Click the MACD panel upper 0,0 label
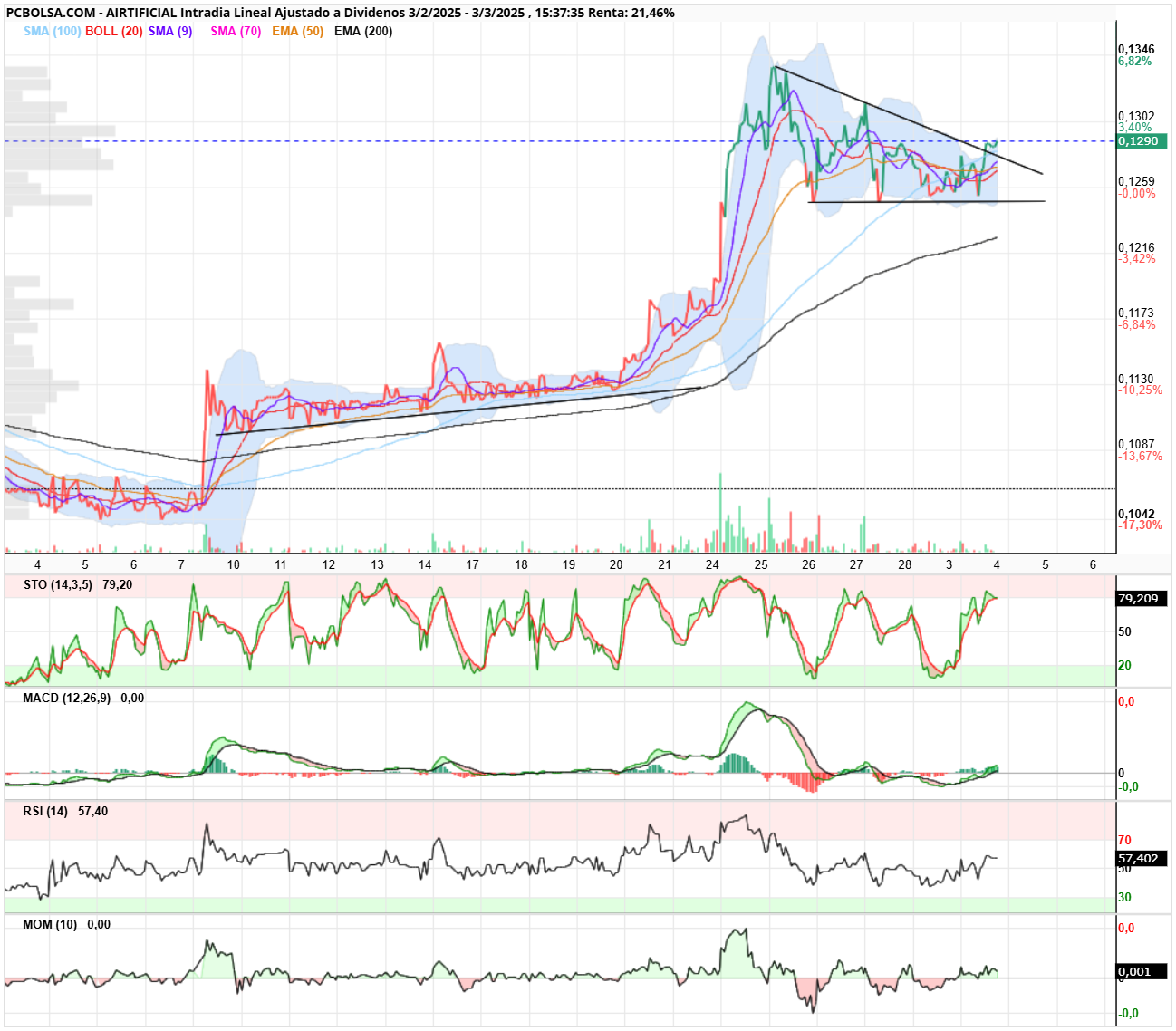 1126,702
